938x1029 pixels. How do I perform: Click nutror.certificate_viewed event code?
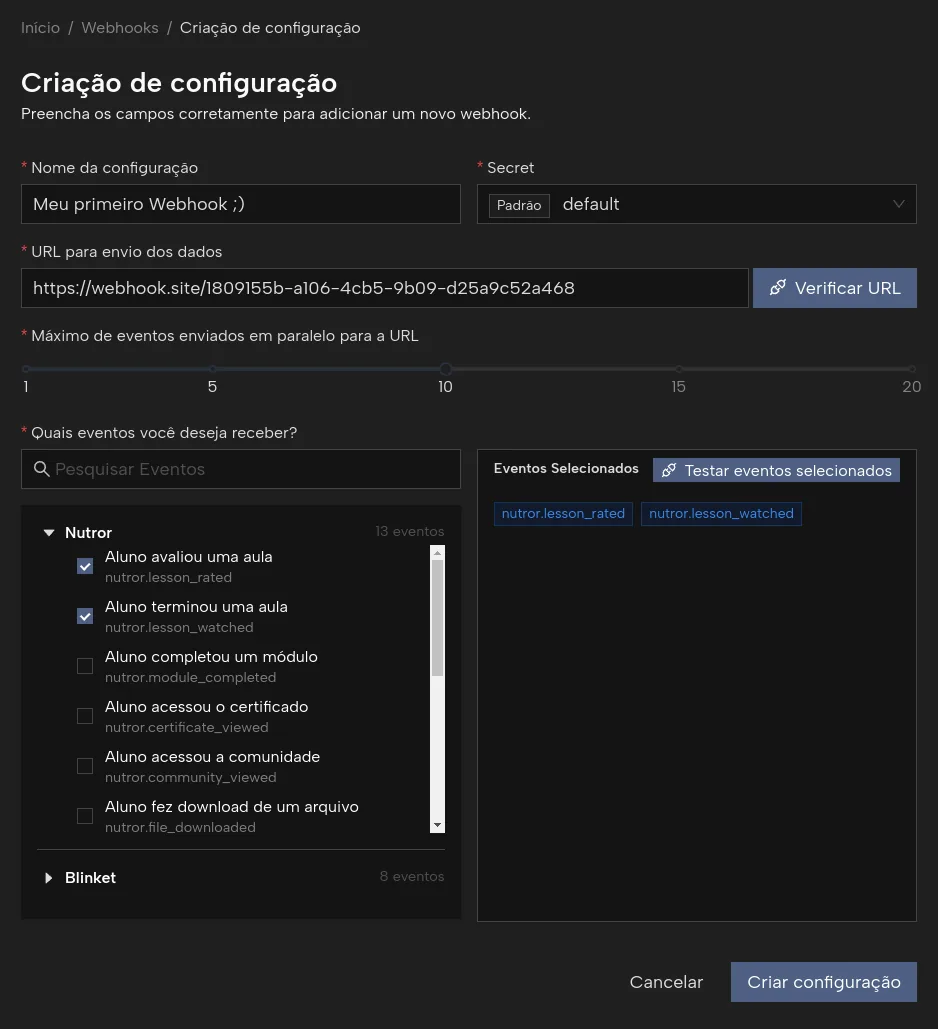click(186, 727)
